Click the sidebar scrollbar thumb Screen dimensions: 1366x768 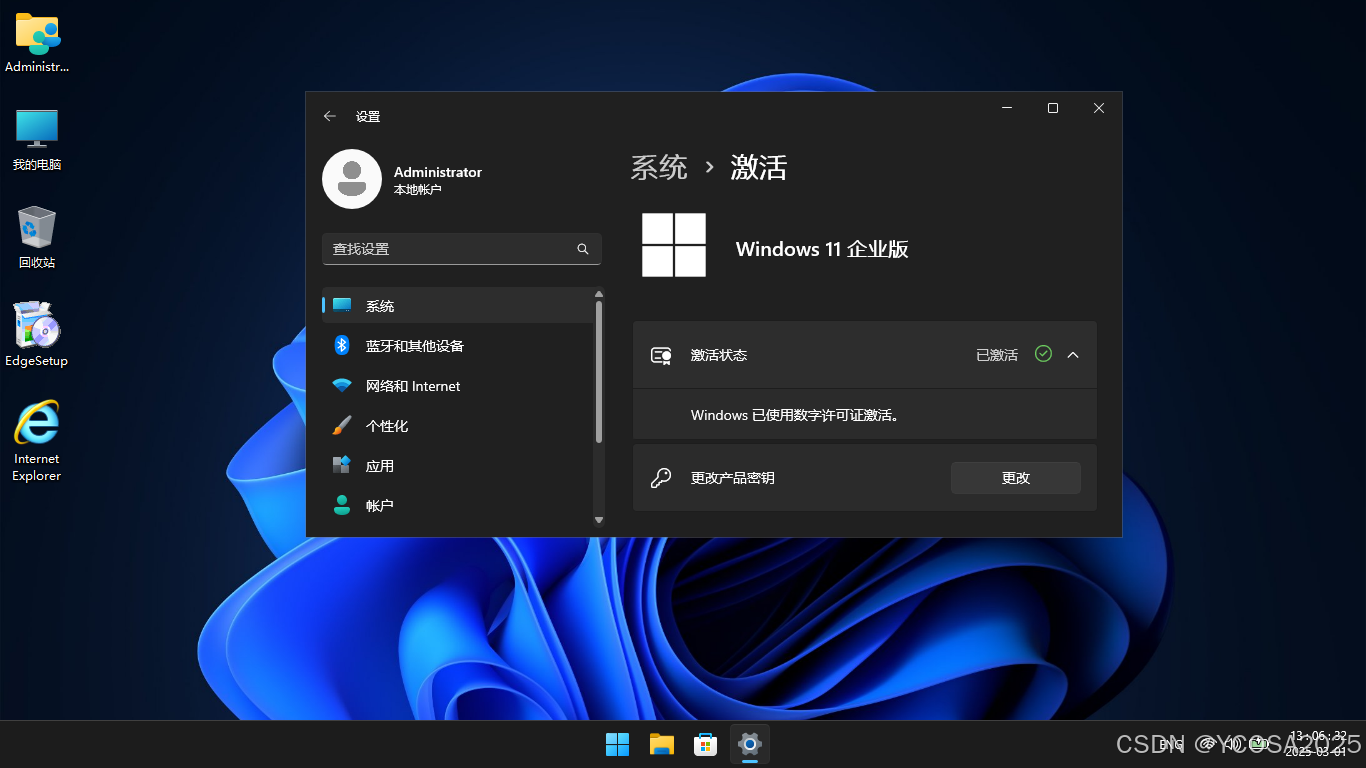click(599, 372)
